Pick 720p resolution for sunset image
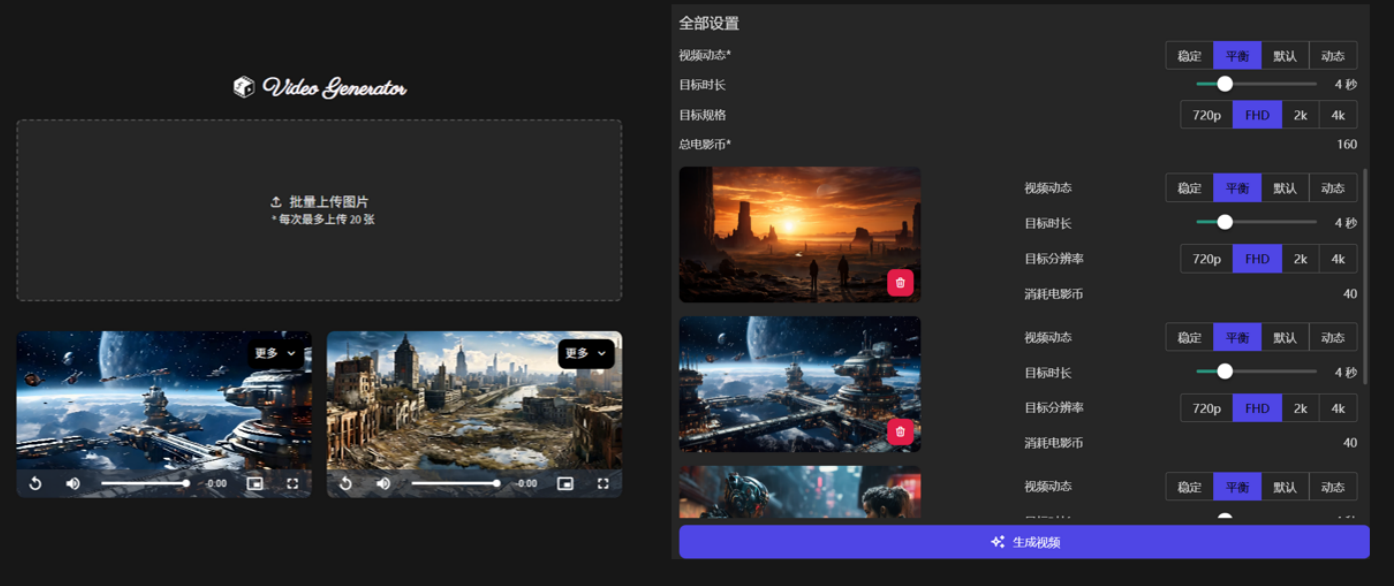Screen dimensions: 1394x586 (1207, 259)
